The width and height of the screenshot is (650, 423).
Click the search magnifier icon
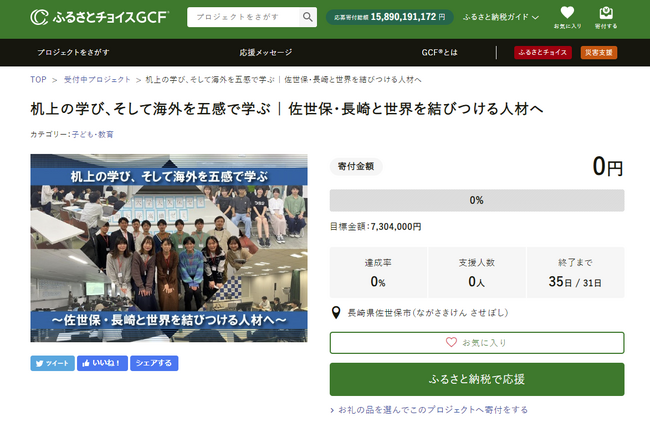308,17
